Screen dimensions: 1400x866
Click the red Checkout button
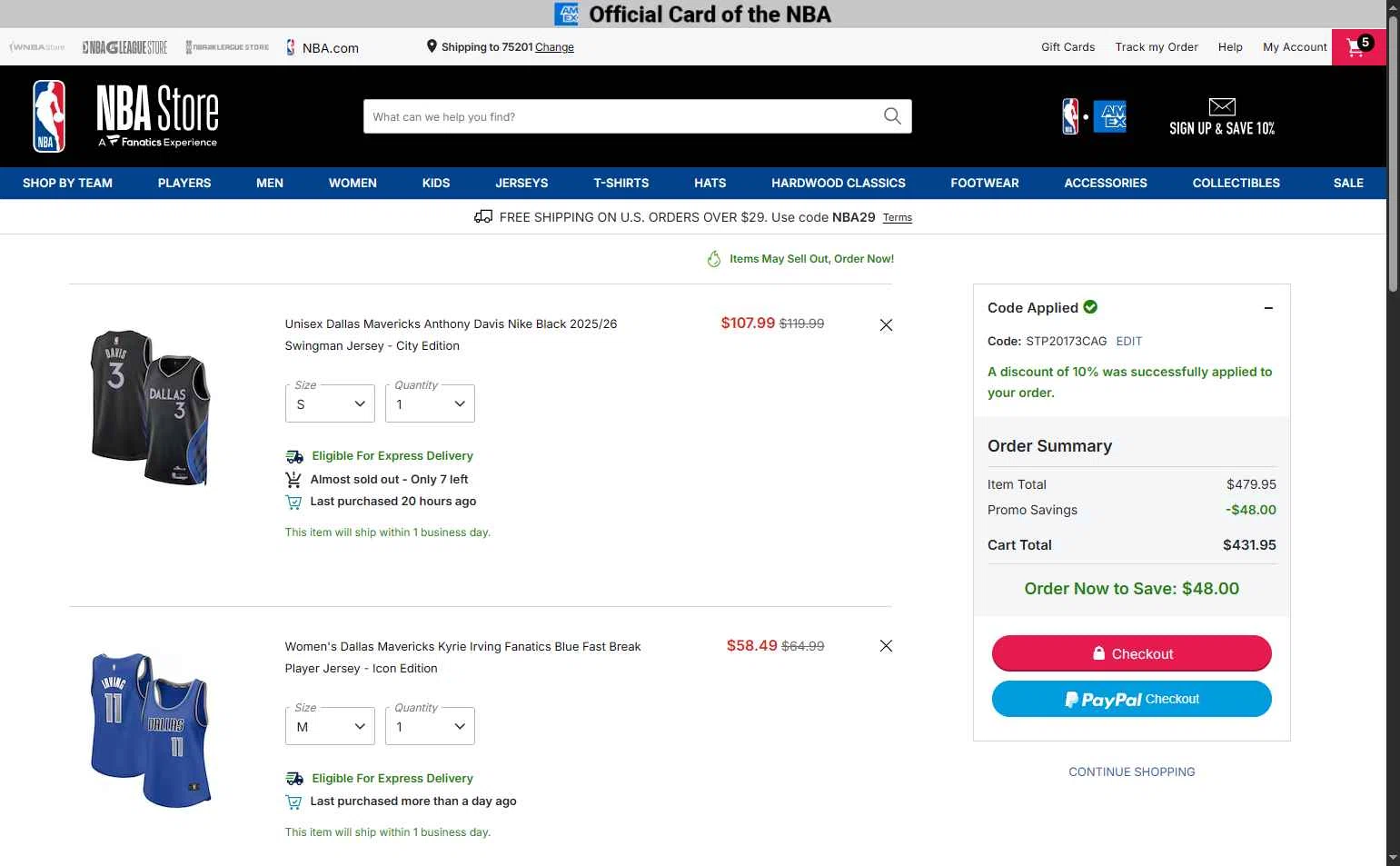tap(1132, 653)
